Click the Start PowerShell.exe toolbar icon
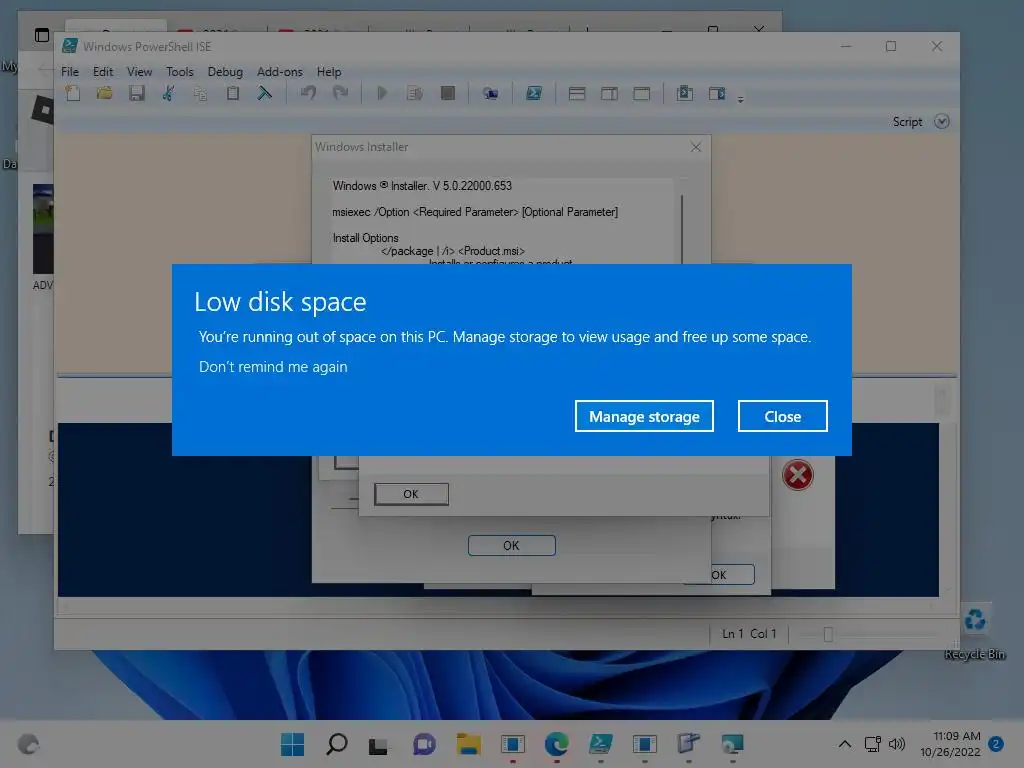1024x768 pixels. click(x=534, y=93)
